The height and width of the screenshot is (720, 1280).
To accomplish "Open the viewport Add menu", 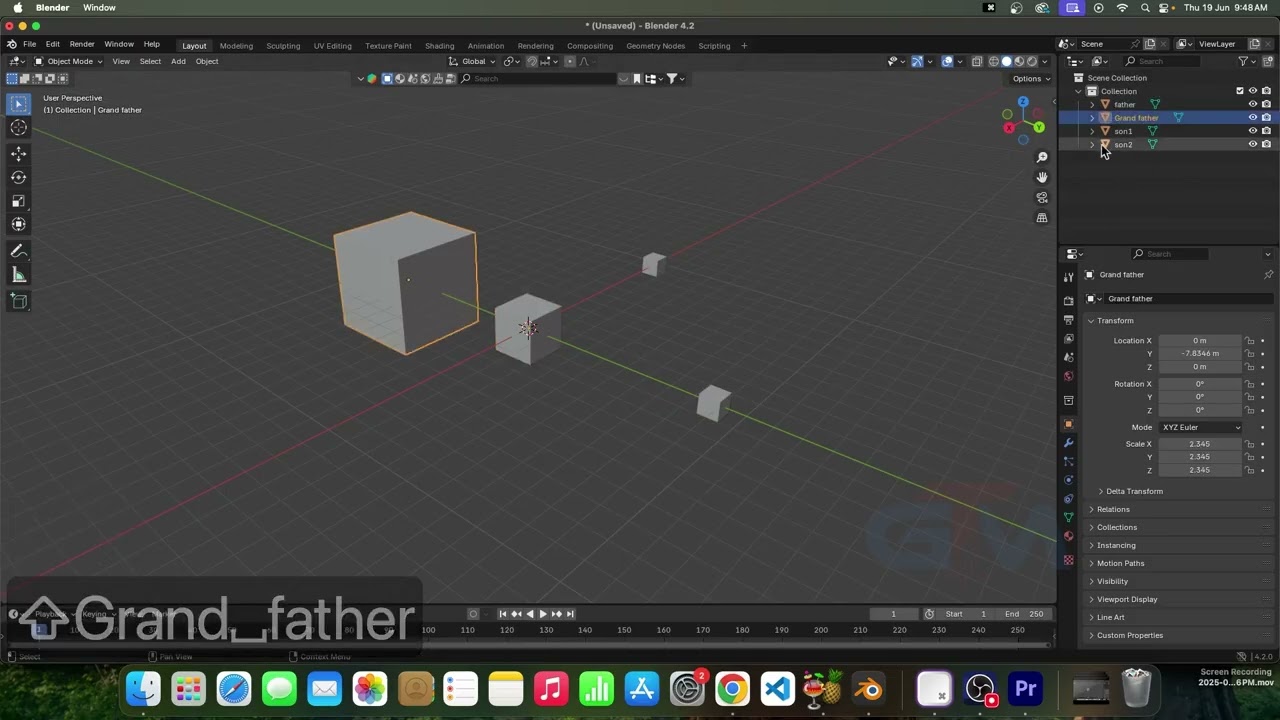I will coord(178,61).
